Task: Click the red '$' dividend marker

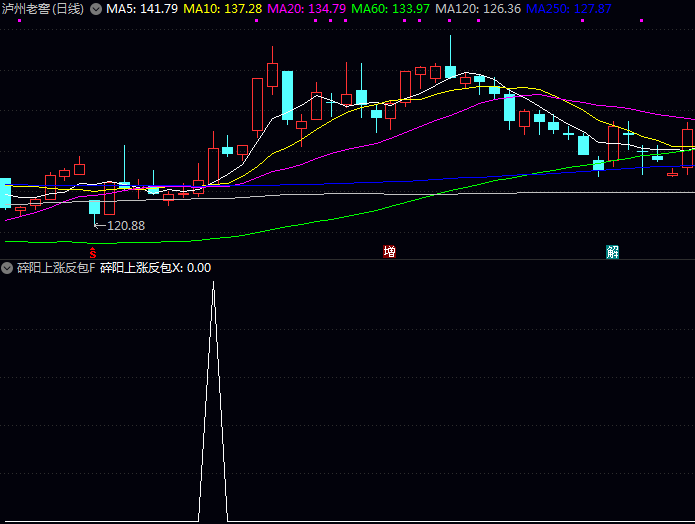Action: tap(93, 251)
